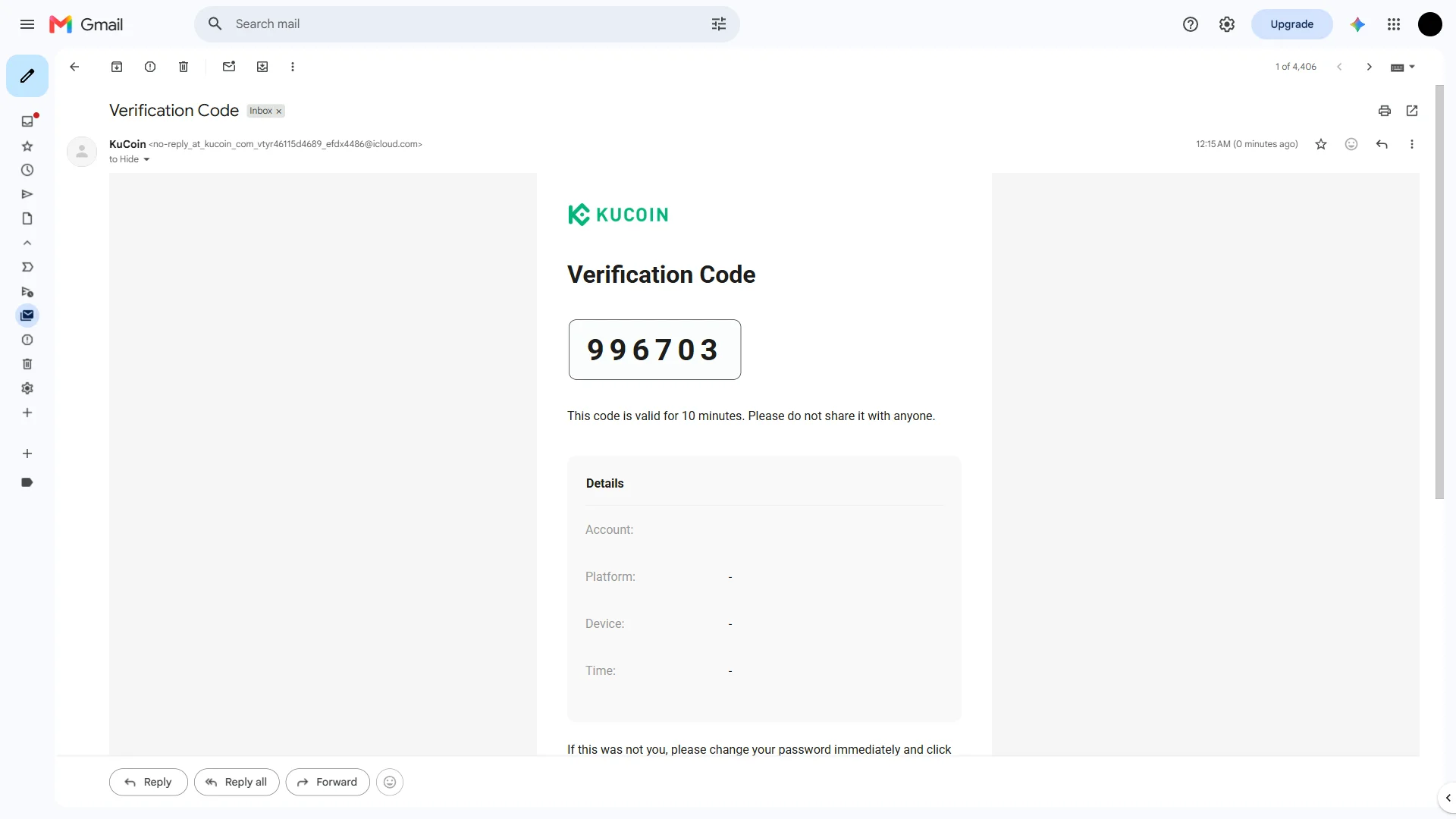Screen dimensions: 1456x819
Task: Open Spam in sidebar
Action: [27, 340]
